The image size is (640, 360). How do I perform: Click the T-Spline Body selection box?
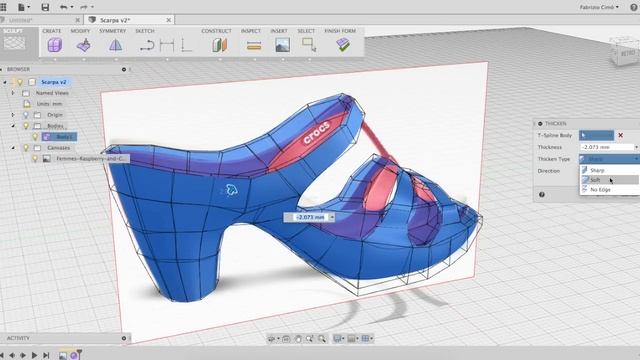pyautogui.click(x=596, y=135)
